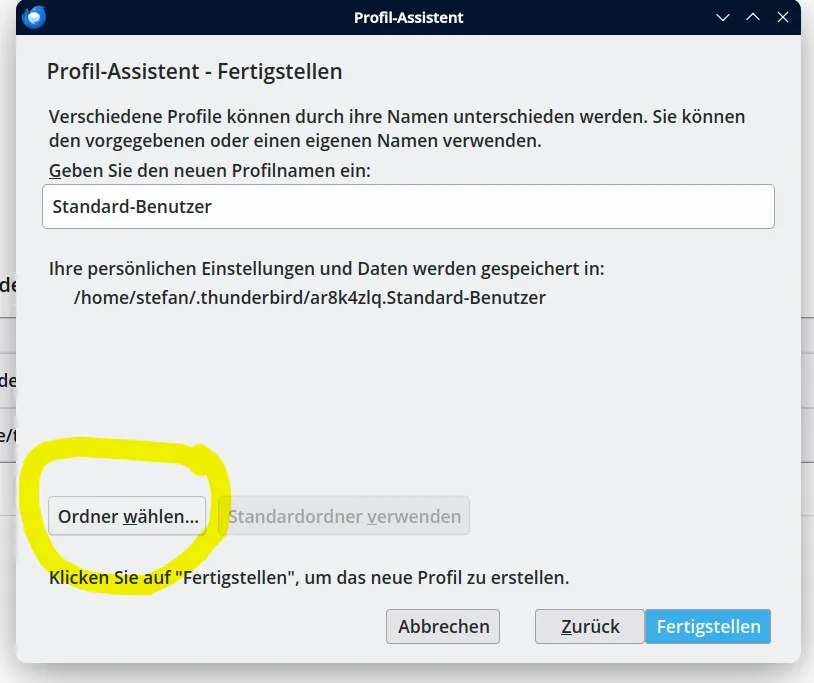Screen dimensions: 814x683
Task: Close the Profil-Assistent window
Action: pos(783,17)
